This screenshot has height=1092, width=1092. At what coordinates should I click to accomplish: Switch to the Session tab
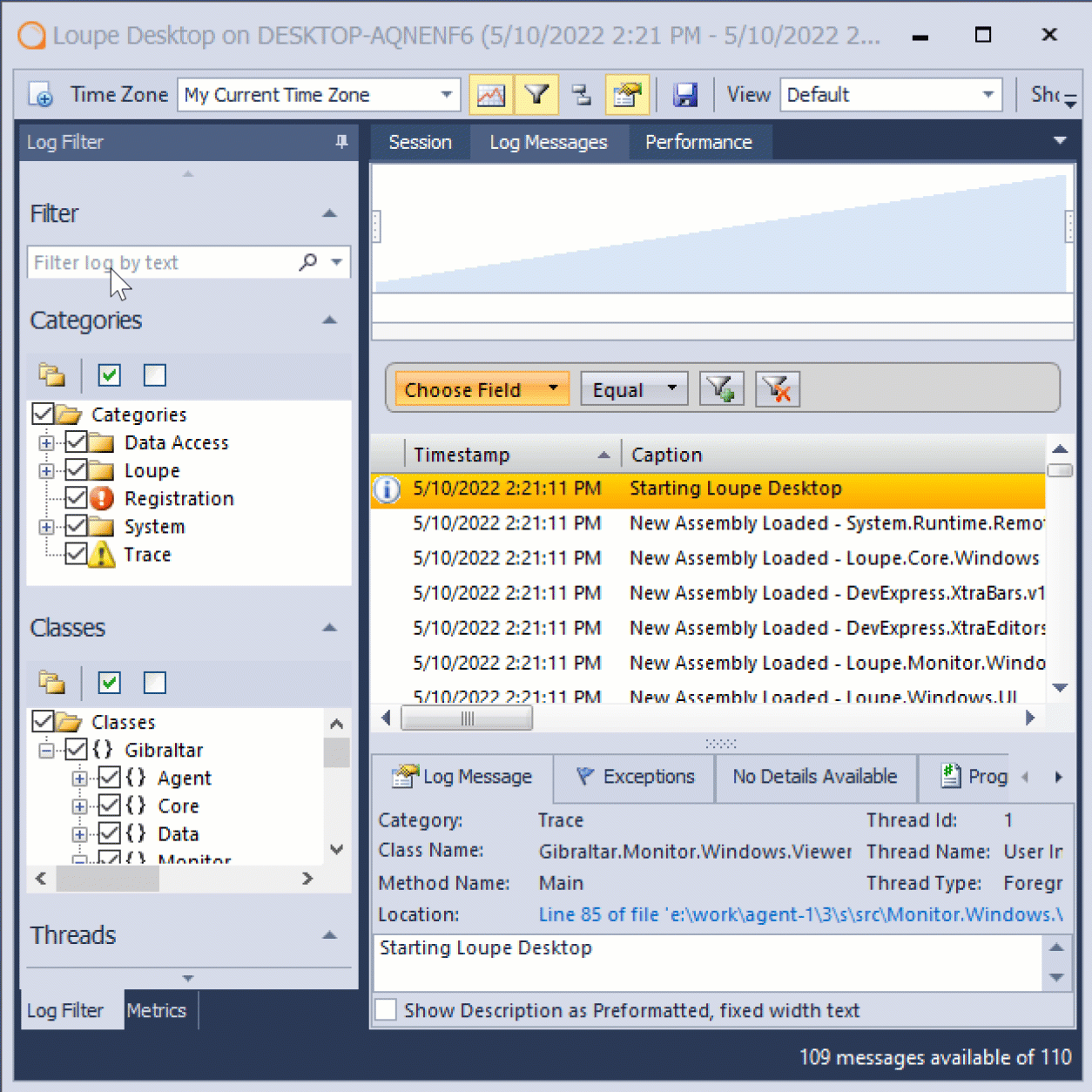point(420,142)
